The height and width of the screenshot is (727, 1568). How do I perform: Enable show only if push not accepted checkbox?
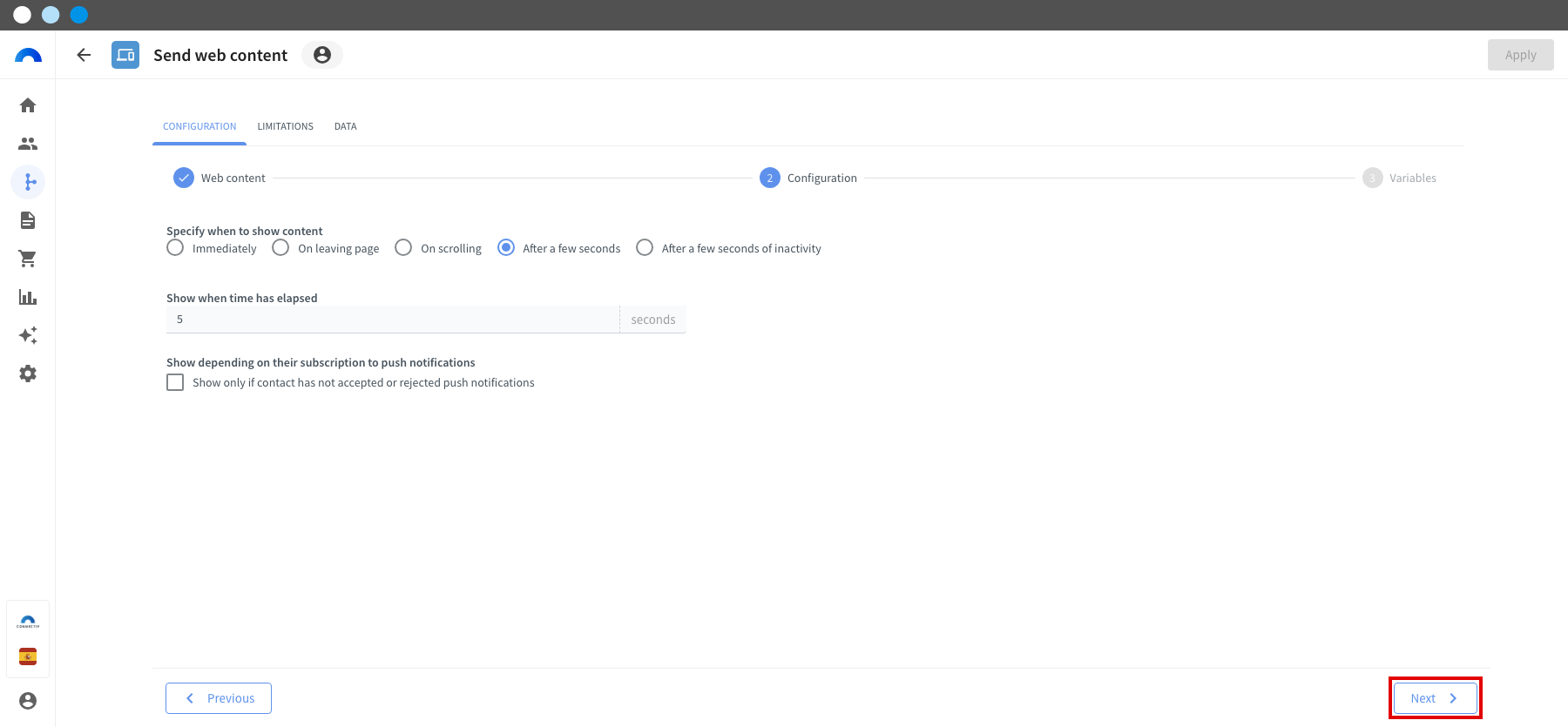point(175,382)
